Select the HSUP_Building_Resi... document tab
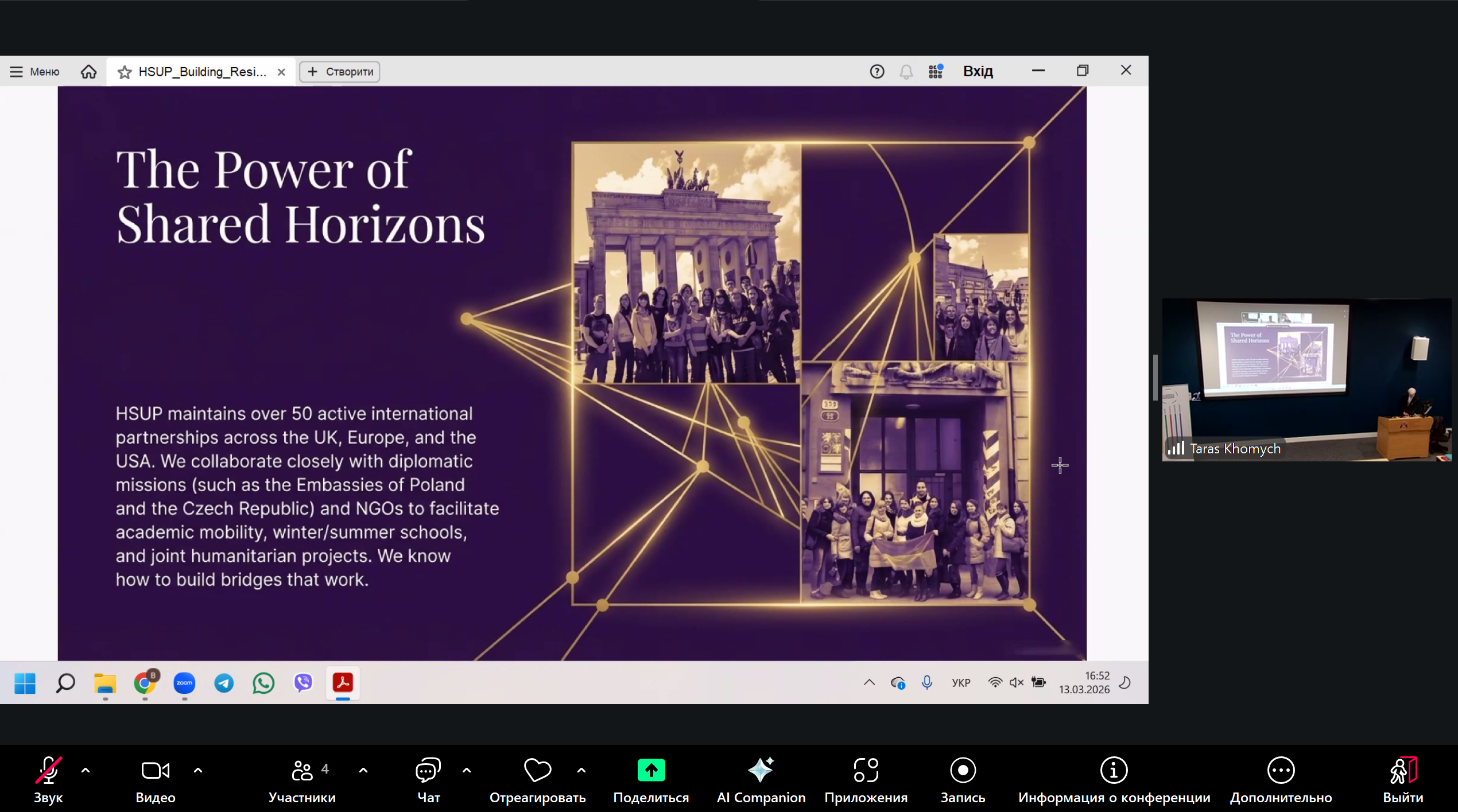 pos(201,72)
